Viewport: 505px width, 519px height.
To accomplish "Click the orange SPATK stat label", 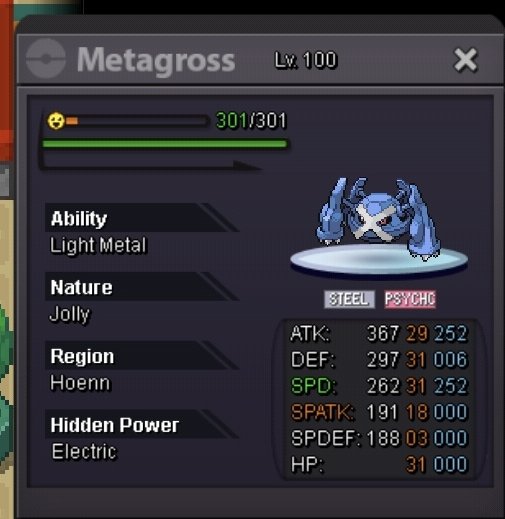I will tap(322, 412).
